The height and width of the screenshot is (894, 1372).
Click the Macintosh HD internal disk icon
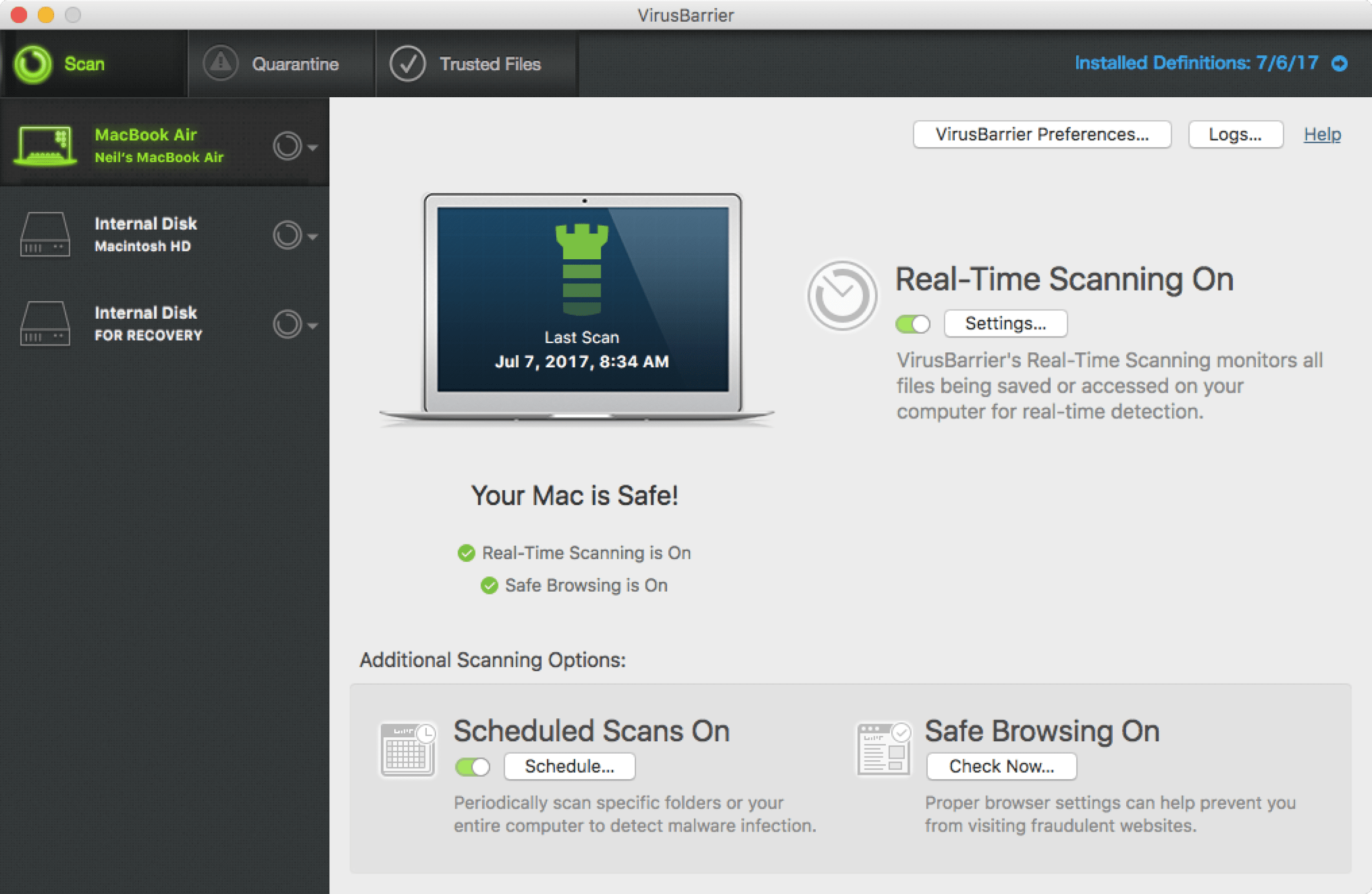[44, 233]
